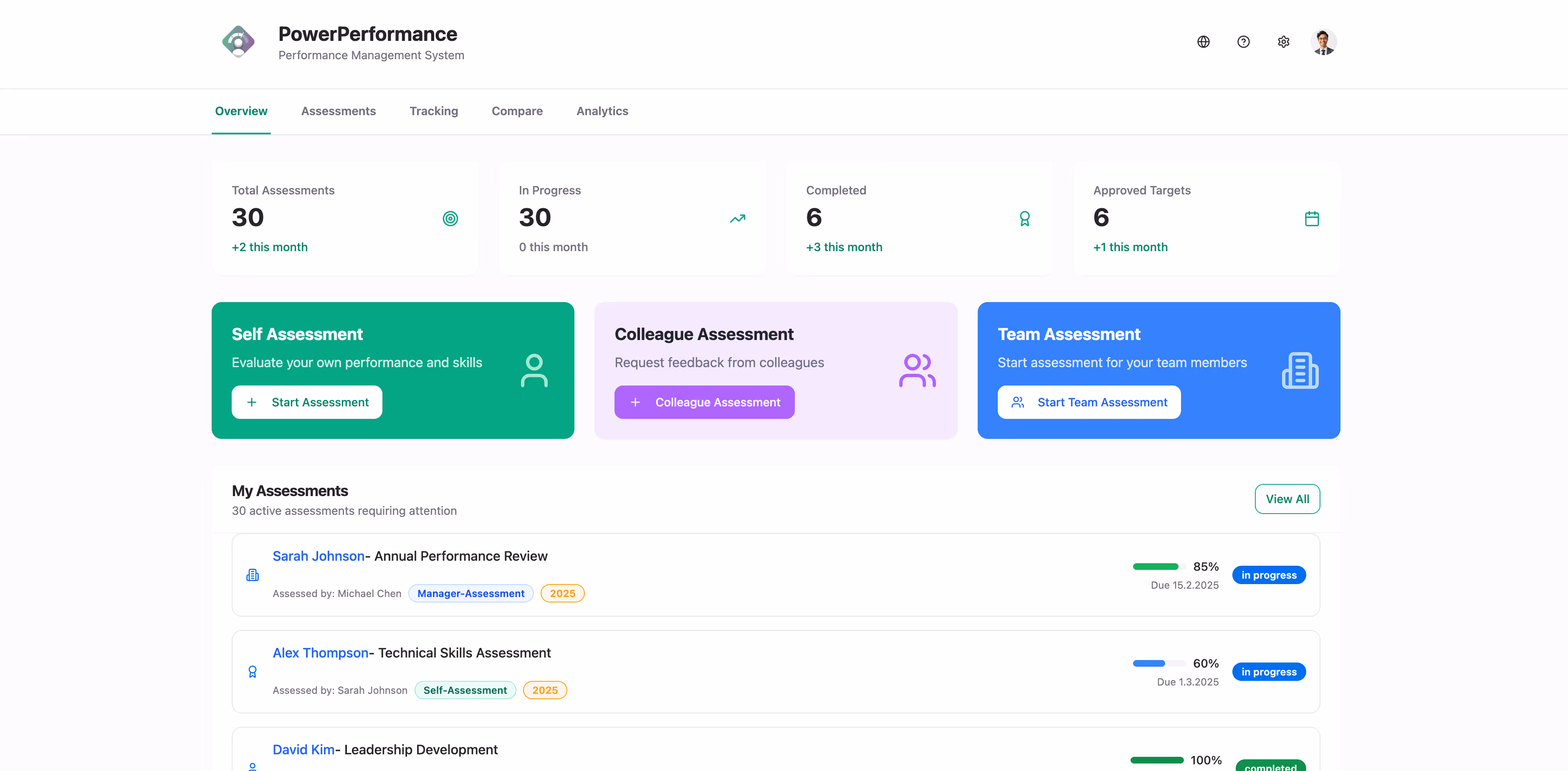Click target icon in Total Assessments card
Image resolution: width=1568 pixels, height=771 pixels.
tap(450, 219)
